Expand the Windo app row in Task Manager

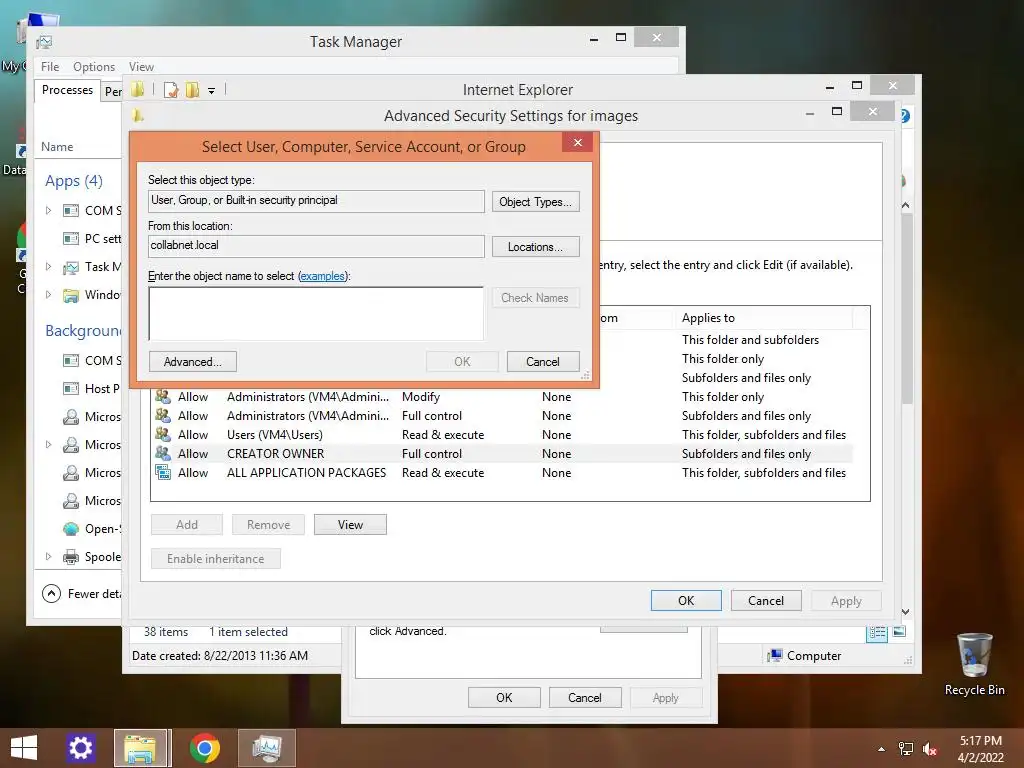tap(48, 295)
